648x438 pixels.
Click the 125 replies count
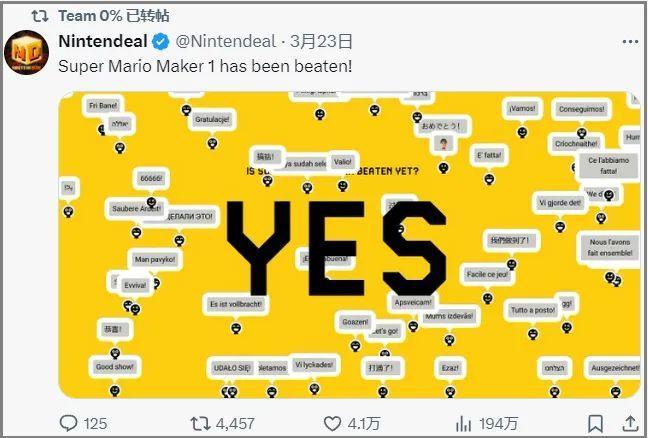[x=95, y=424]
